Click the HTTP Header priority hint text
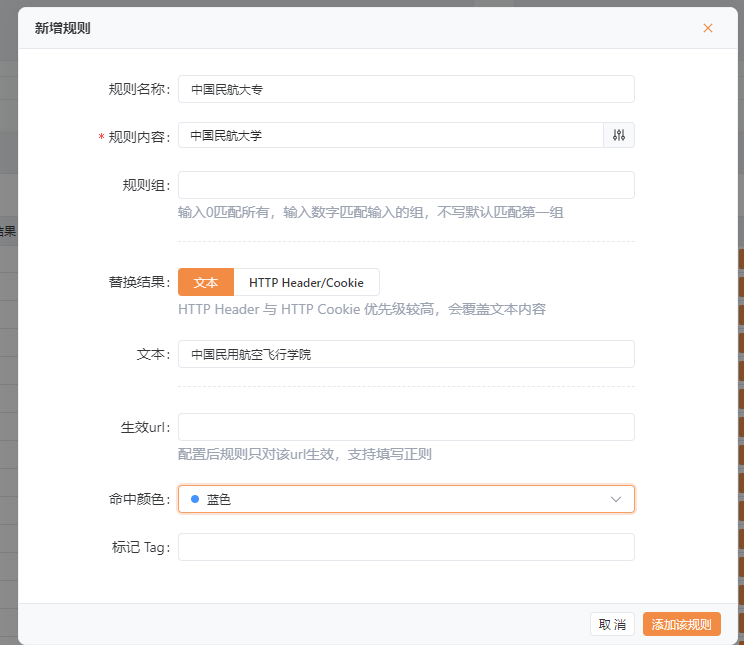Screen dimensions: 744x645 (362, 309)
